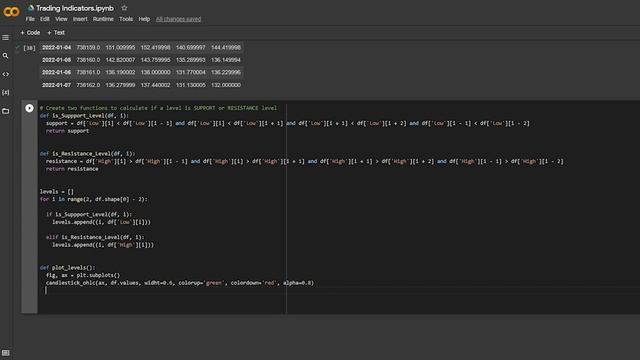Click the value 132.000000 in output table
This screenshot has height=360, width=640.
tap(226, 85)
